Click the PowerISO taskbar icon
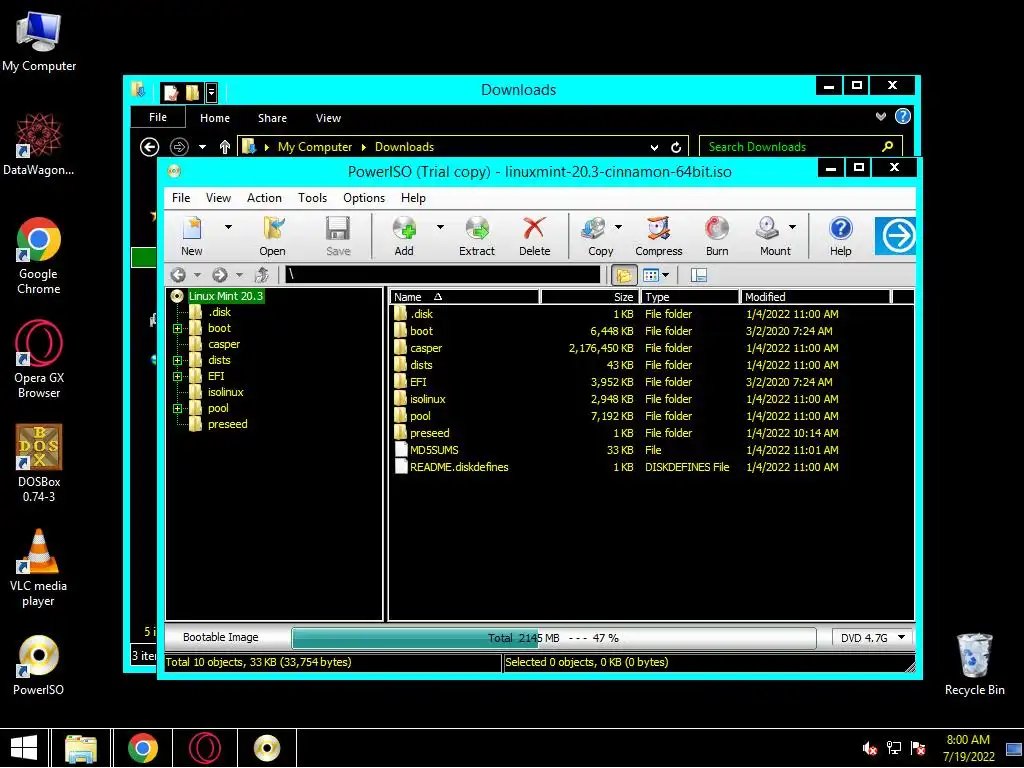 click(x=267, y=748)
